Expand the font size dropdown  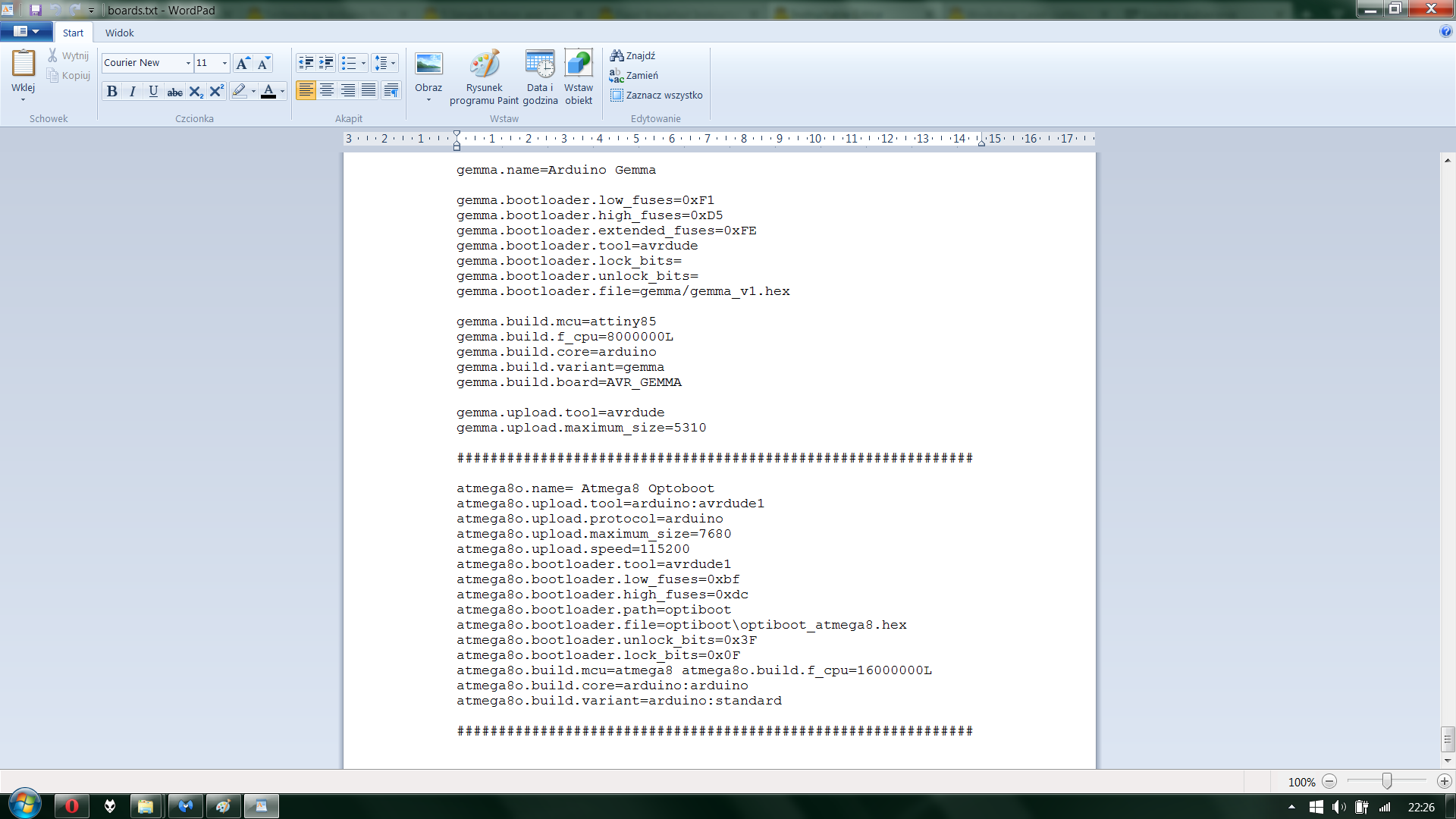pyautogui.click(x=224, y=63)
